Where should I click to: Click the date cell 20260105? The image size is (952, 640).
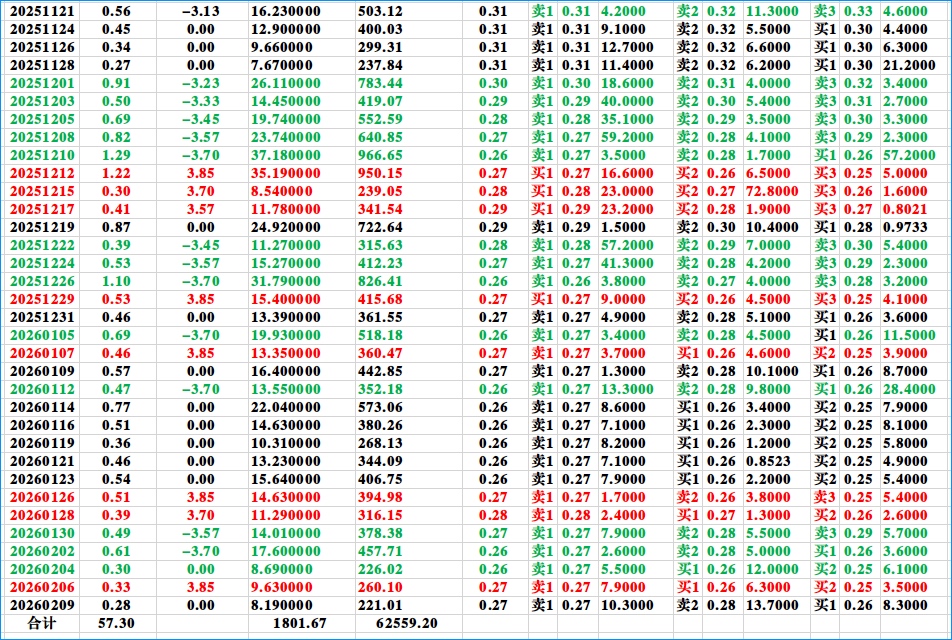point(42,335)
